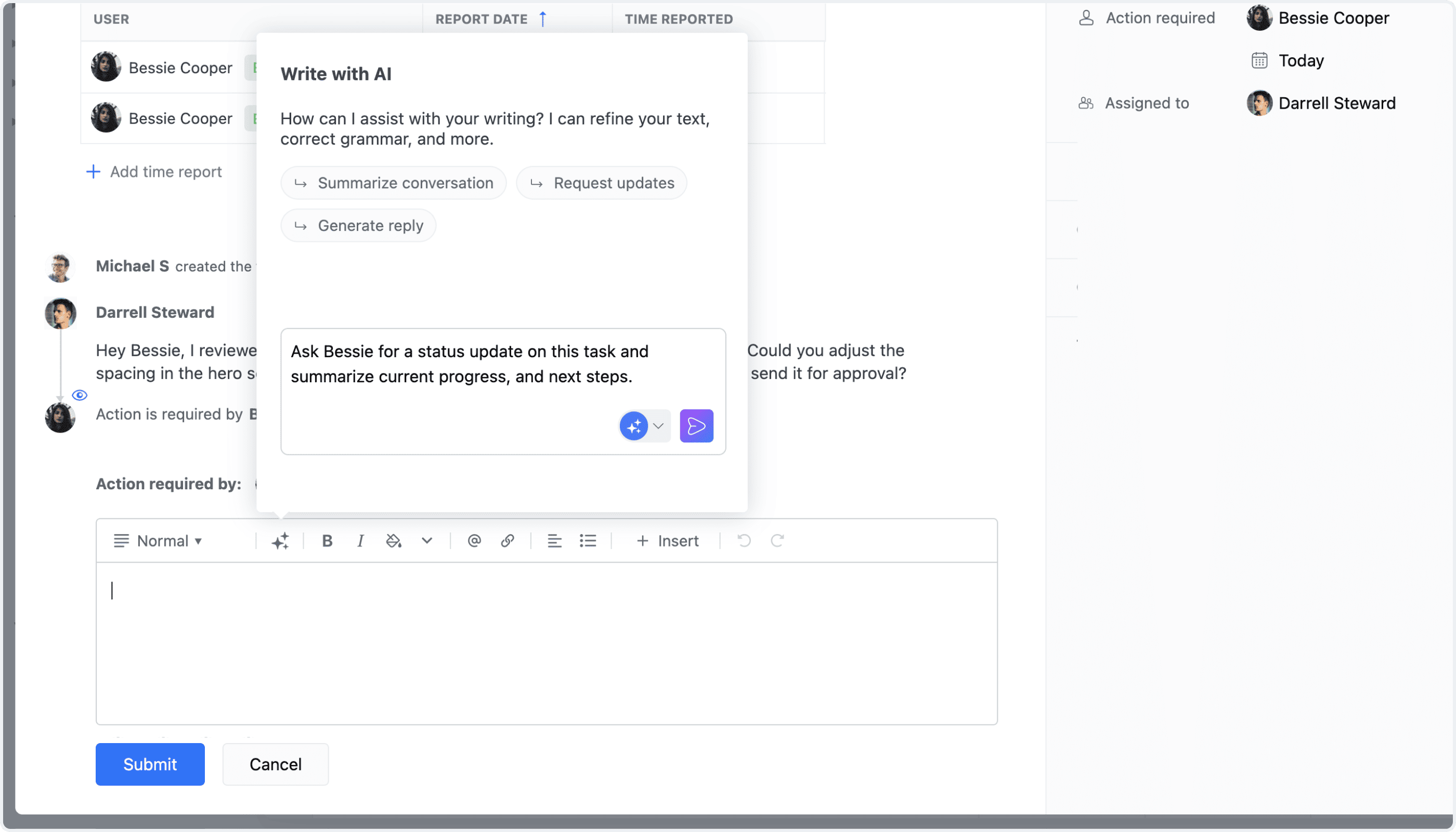Click Darrell Steward under Assigned to
Screen dimensions: 1456x832
click(x=1321, y=103)
